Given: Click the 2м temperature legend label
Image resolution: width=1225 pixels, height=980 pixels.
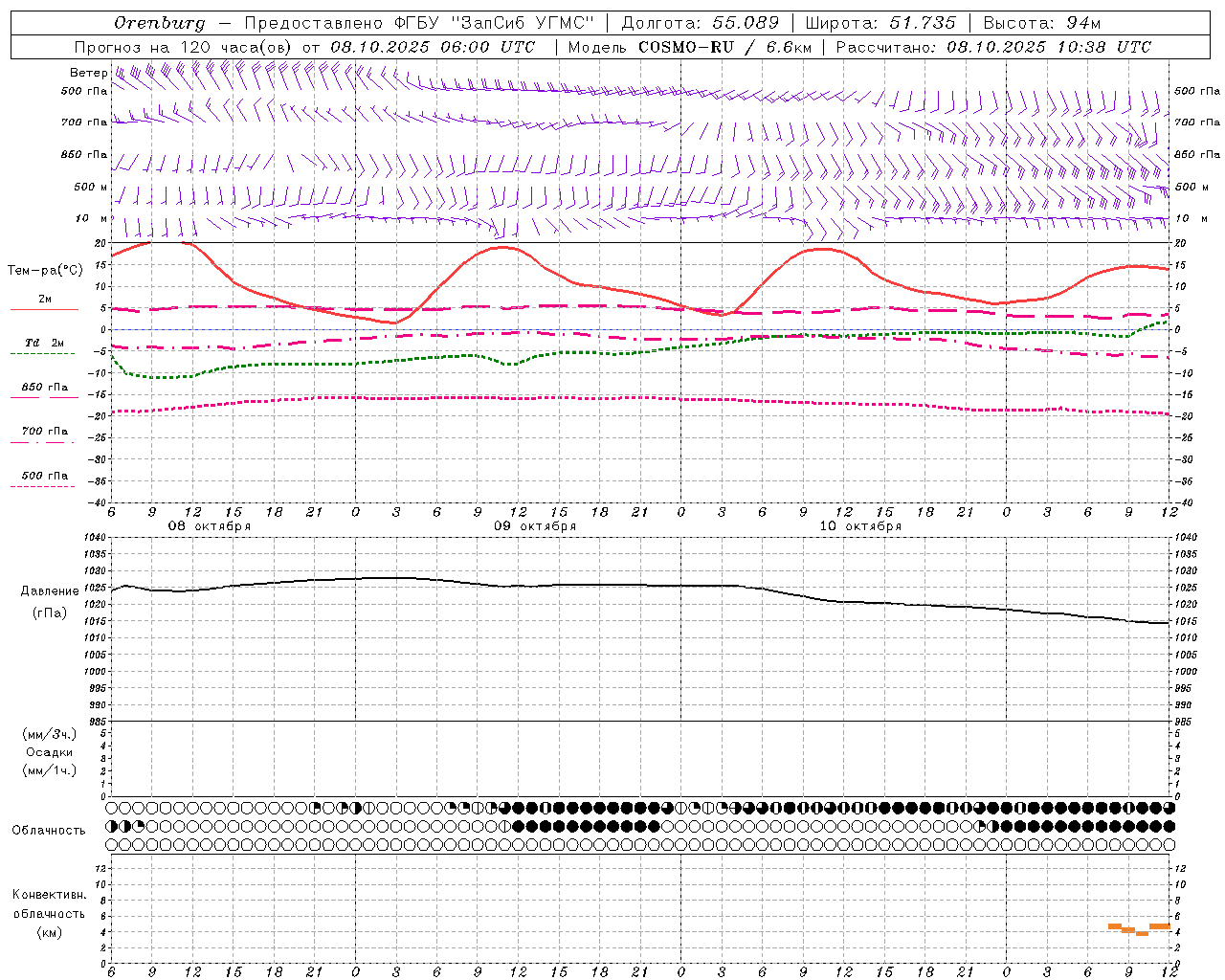Looking at the screenshot, I should point(45,300).
